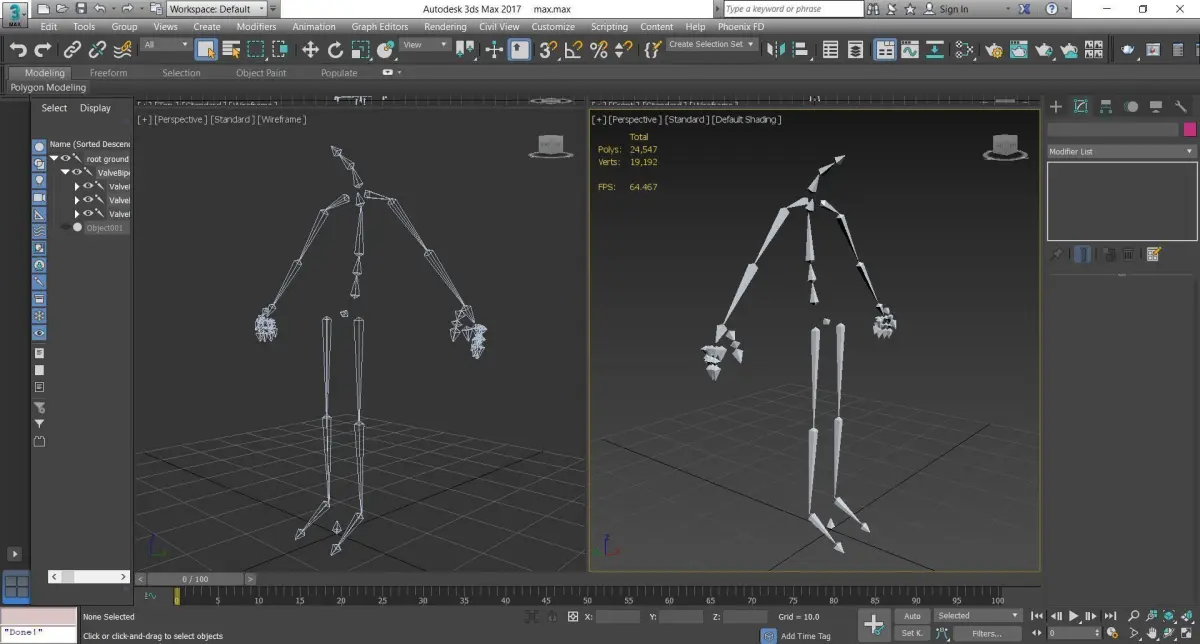Viewport: 1200px width, 644px height.
Task: Toggle visibility of Object001
Action: coord(67,227)
